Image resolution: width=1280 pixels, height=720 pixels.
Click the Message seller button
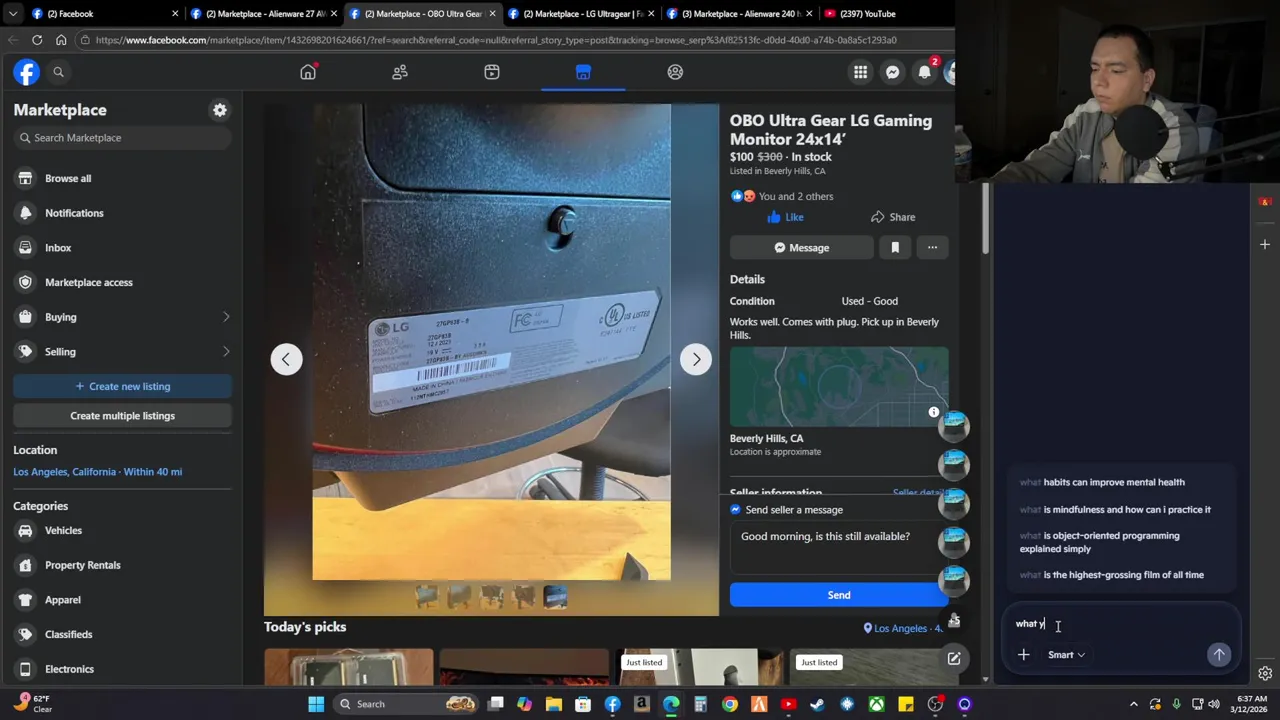point(801,248)
